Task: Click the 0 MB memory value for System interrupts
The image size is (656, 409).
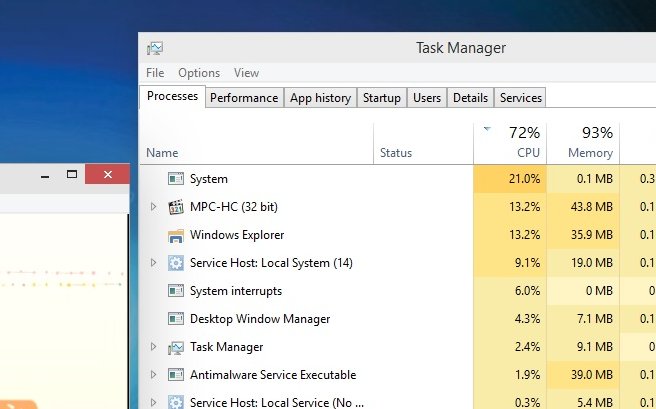Action: [599, 291]
